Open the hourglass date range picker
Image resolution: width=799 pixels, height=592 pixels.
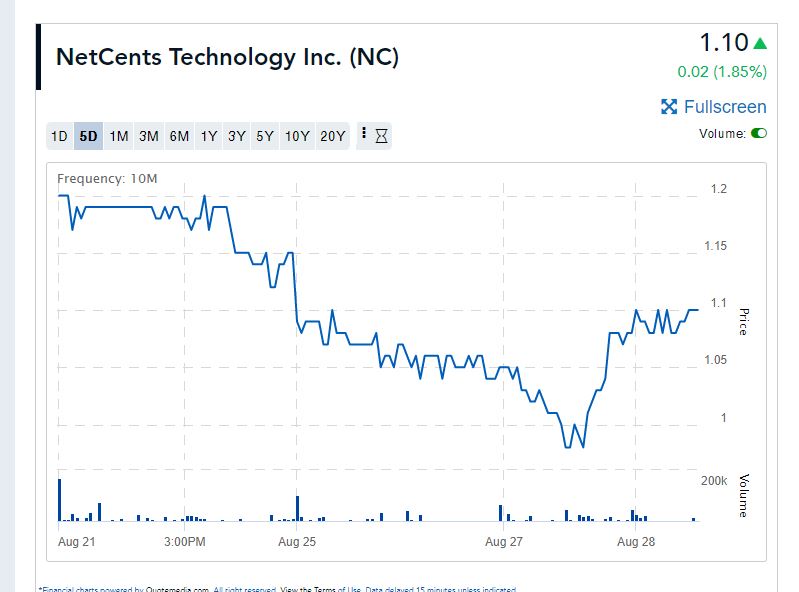(381, 136)
